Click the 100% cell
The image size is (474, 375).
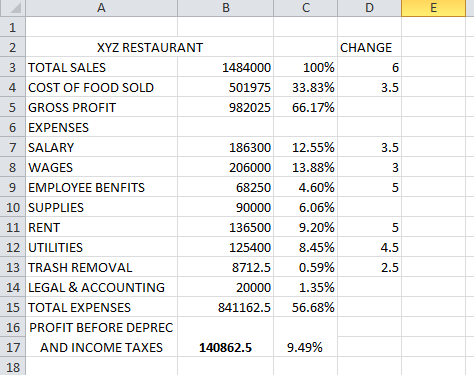pyautogui.click(x=306, y=67)
